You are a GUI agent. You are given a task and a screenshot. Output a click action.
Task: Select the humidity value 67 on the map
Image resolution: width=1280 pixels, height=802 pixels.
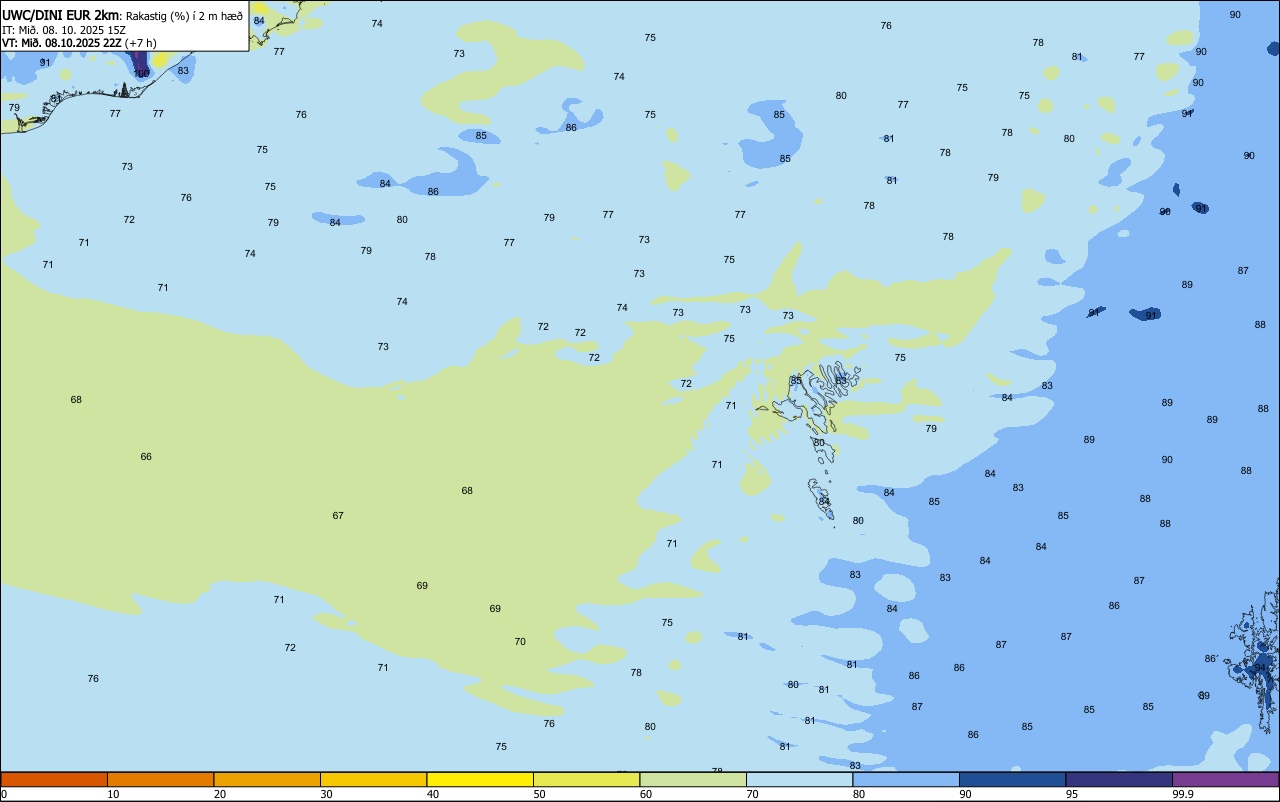pyautogui.click(x=338, y=516)
